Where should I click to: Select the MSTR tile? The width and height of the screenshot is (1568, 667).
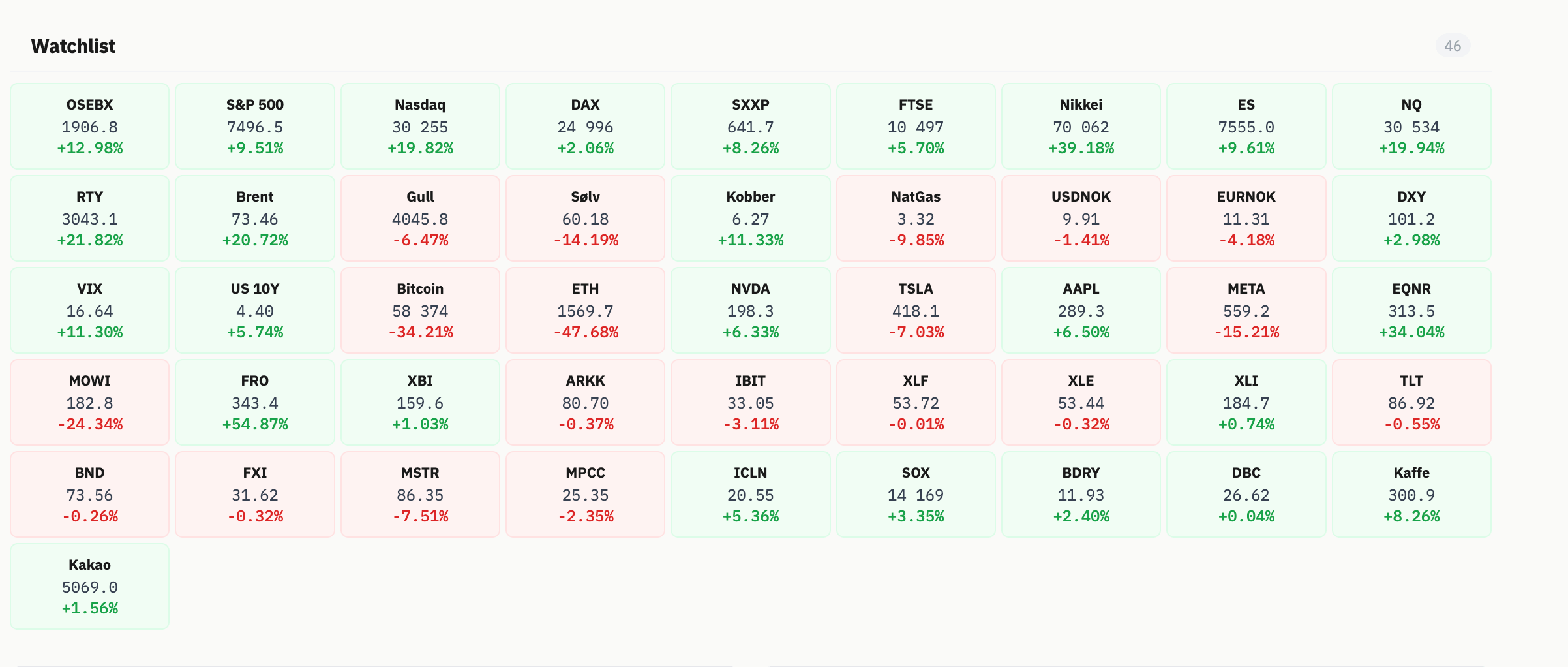(420, 494)
